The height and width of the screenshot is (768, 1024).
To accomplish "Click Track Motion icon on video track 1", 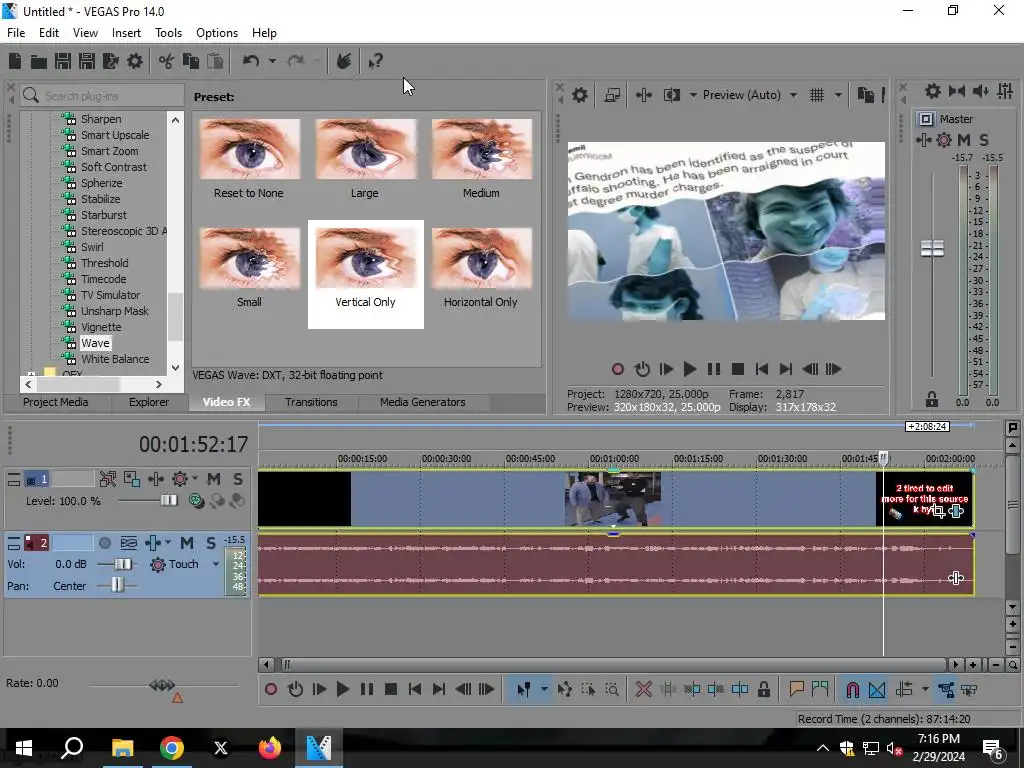I will 131,479.
